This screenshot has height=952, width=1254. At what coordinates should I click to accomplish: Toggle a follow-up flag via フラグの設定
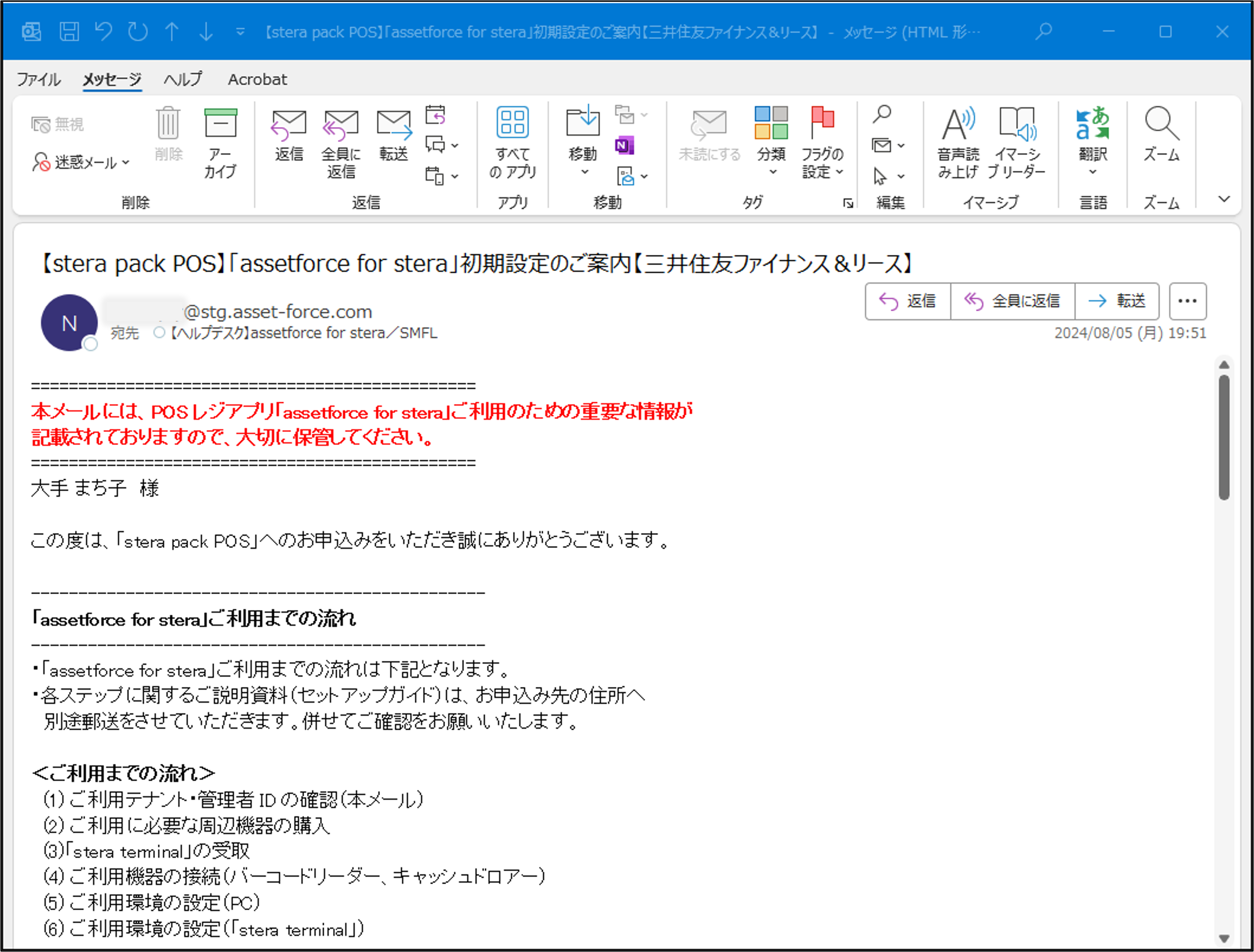[x=821, y=139]
